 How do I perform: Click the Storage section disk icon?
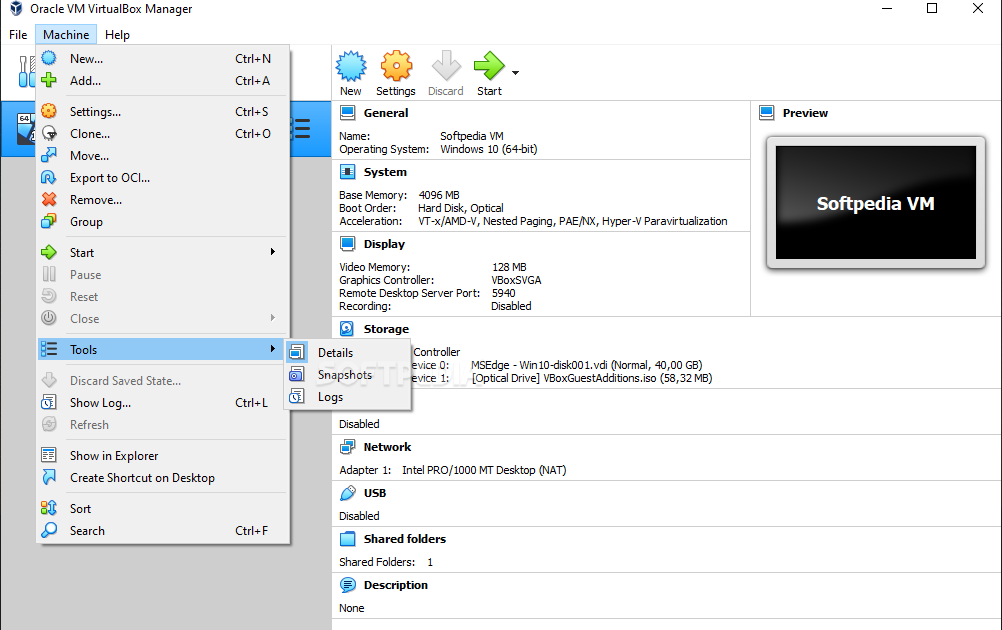click(x=347, y=328)
